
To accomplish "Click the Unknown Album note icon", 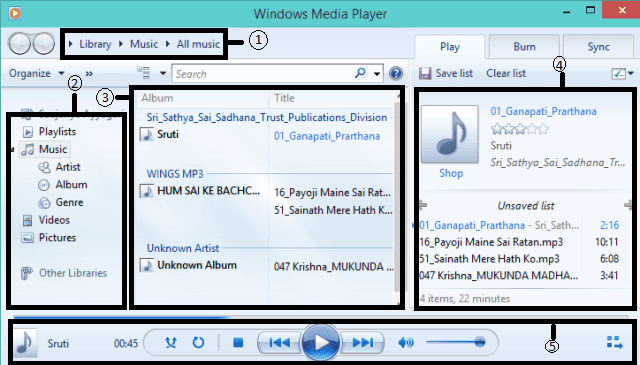I will pyautogui.click(x=146, y=265).
